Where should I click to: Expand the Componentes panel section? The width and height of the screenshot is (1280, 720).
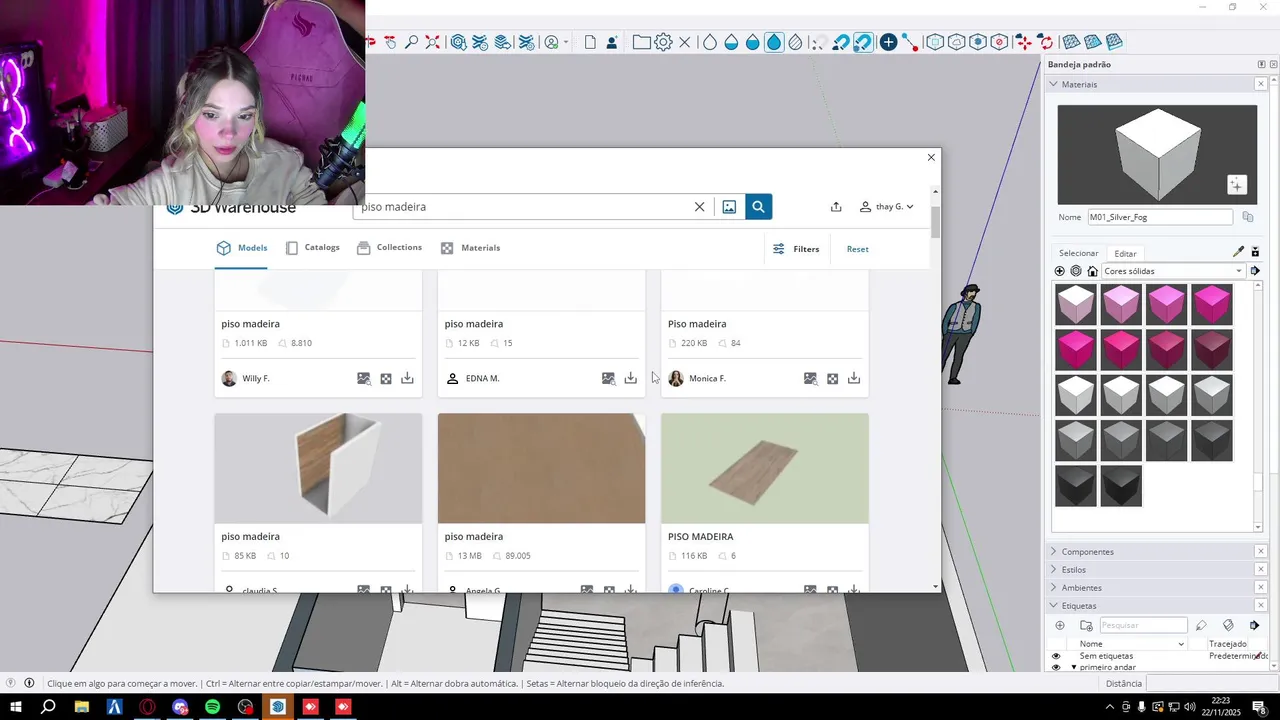point(1053,551)
